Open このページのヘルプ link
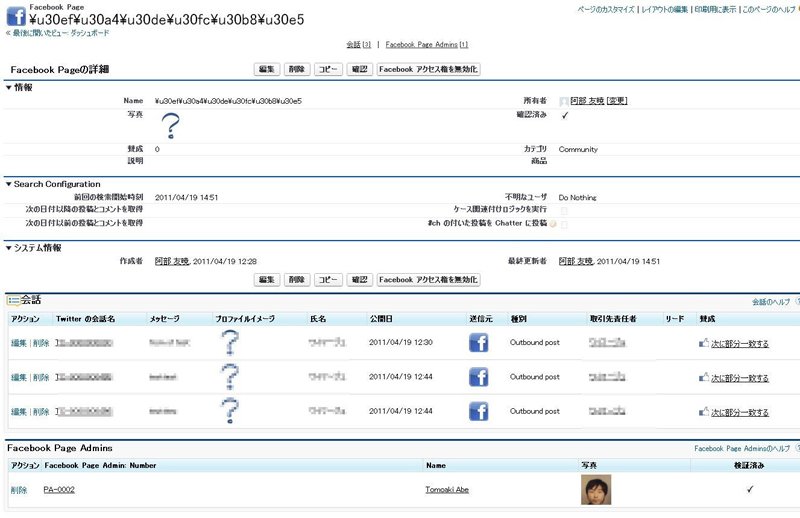Viewport: 800px width, 518px height. pos(768,10)
